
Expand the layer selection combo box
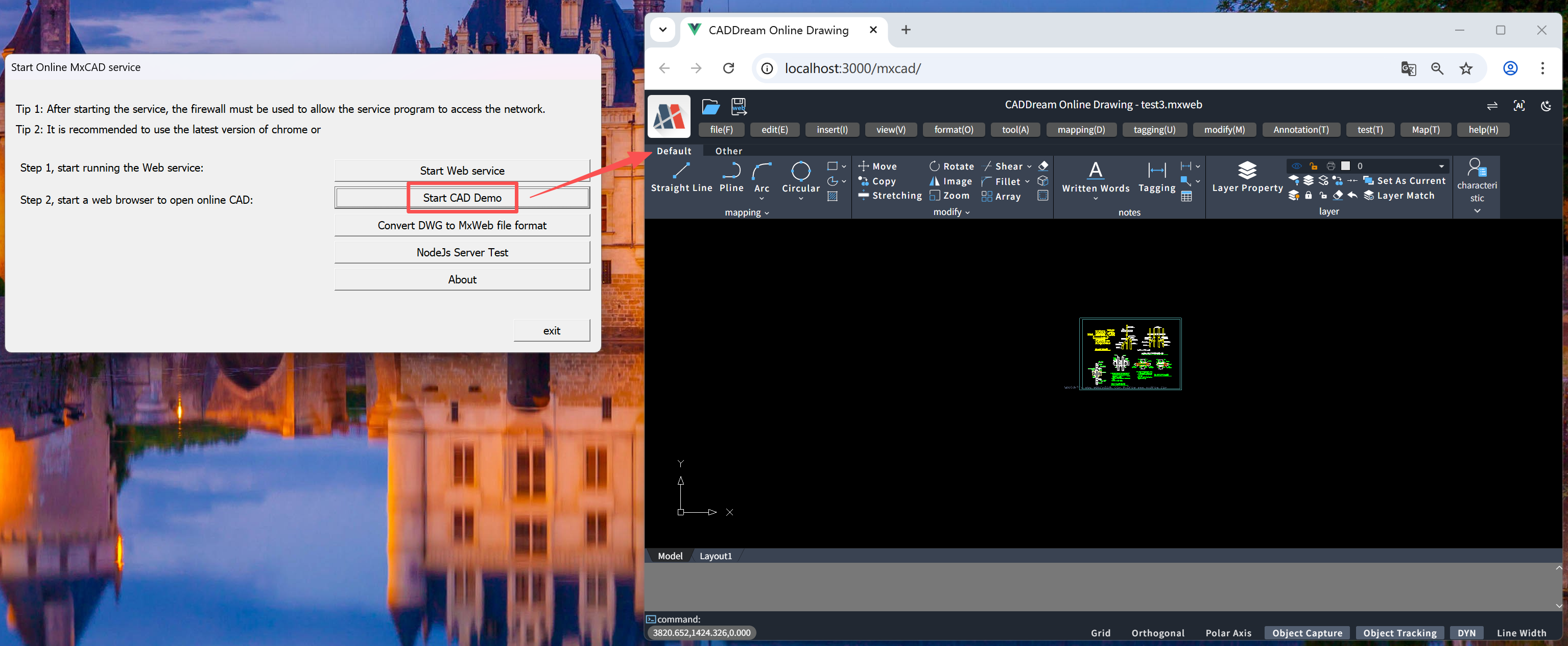[1441, 166]
